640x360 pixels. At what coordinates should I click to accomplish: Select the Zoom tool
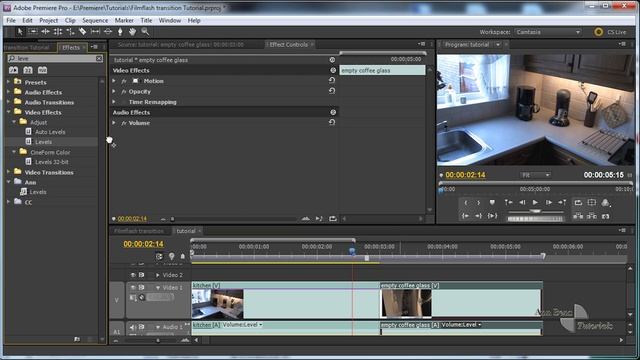[x=145, y=32]
